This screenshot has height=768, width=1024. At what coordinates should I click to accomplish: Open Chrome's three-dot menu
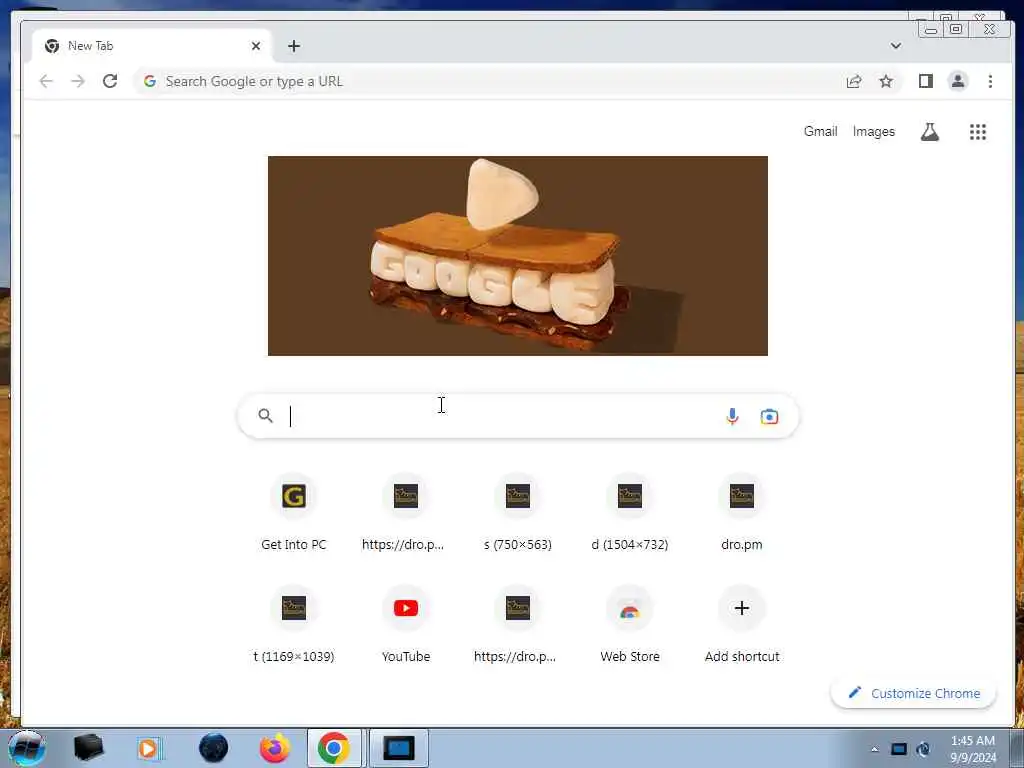(x=990, y=81)
